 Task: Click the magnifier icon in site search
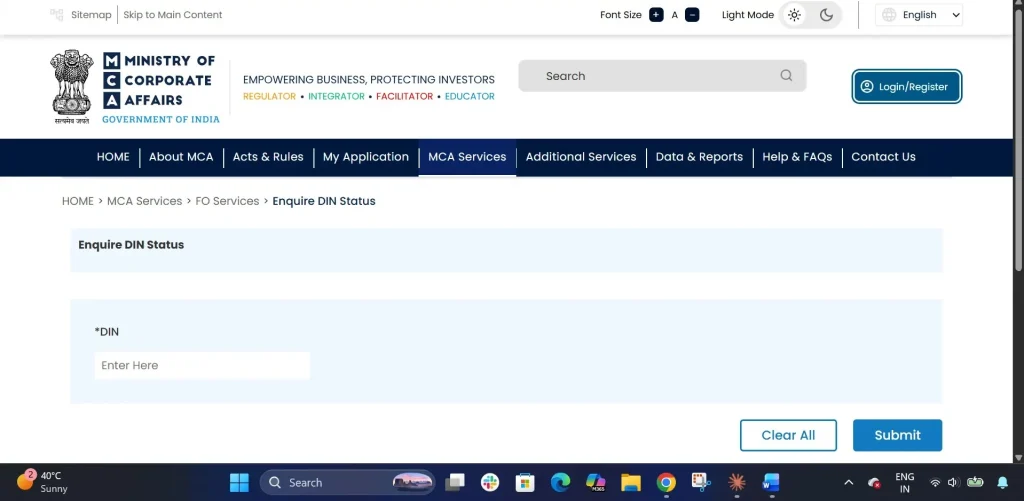(786, 76)
